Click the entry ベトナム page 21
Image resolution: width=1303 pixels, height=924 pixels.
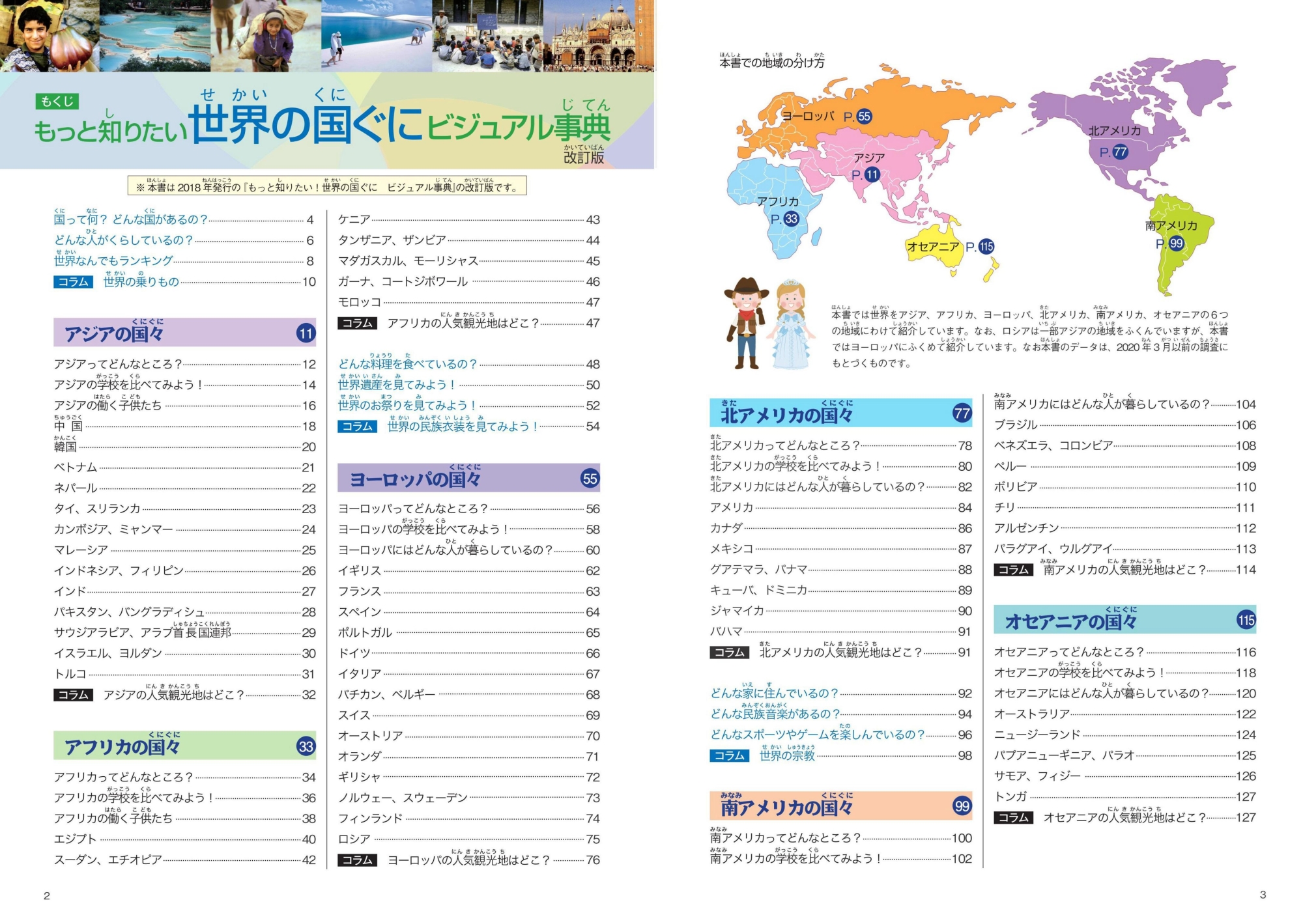pos(184,467)
